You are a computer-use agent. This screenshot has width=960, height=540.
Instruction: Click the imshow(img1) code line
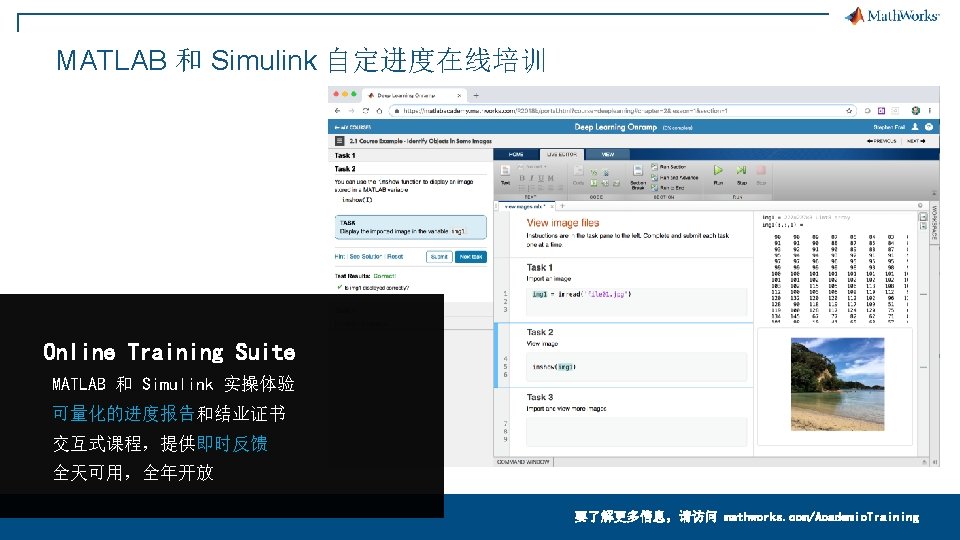(x=554, y=367)
